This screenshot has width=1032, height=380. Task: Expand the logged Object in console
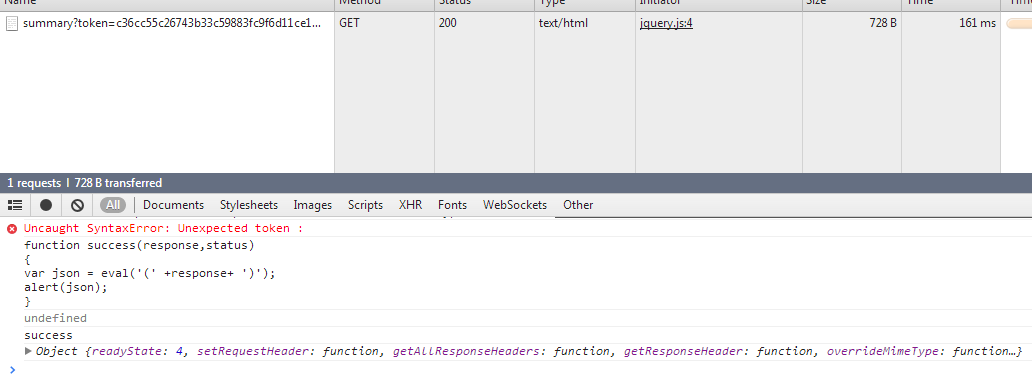tap(28, 351)
